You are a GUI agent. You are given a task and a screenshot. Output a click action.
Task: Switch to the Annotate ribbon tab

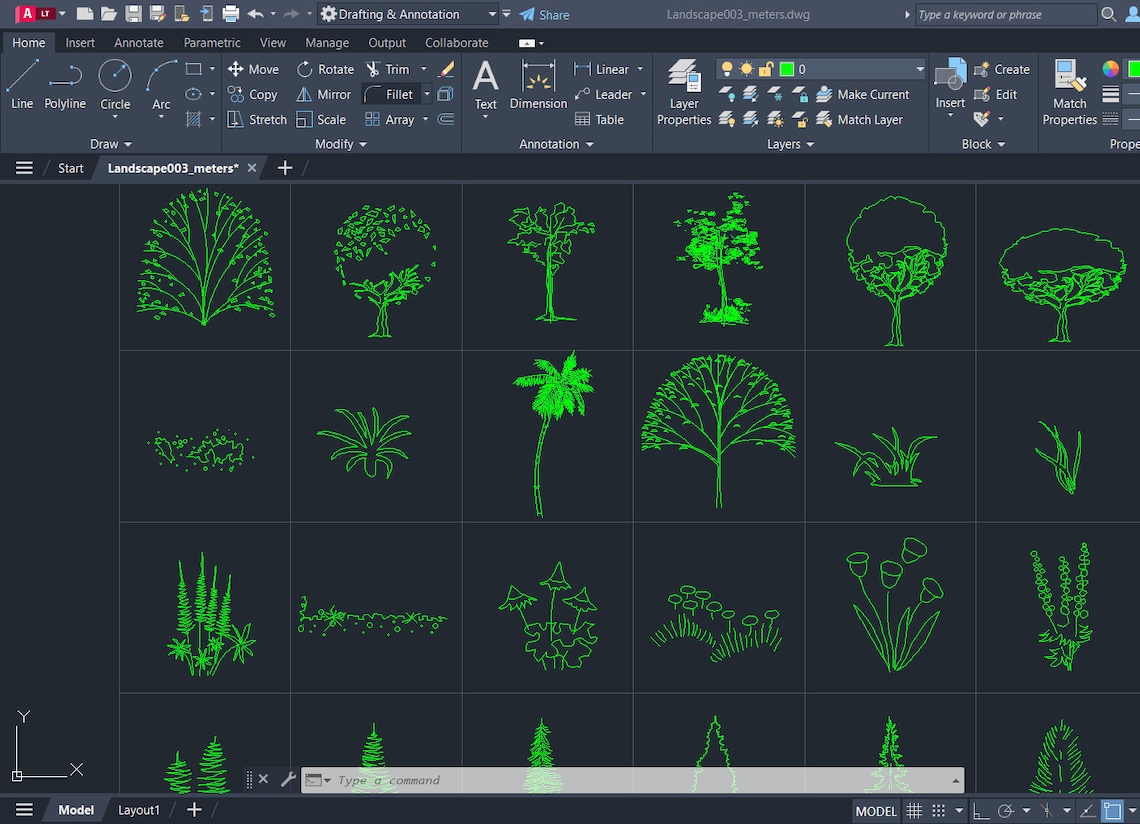138,42
